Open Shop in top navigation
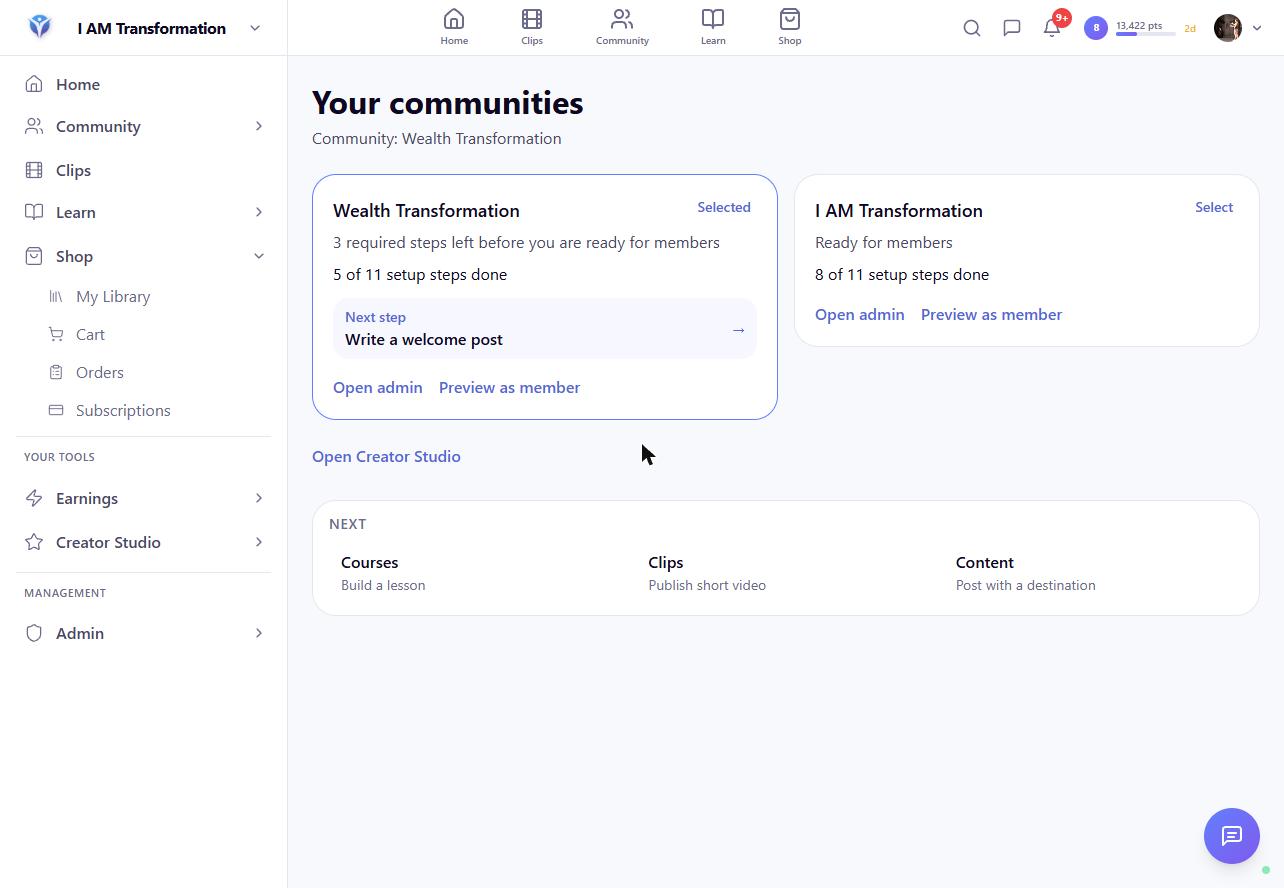 pyautogui.click(x=790, y=27)
